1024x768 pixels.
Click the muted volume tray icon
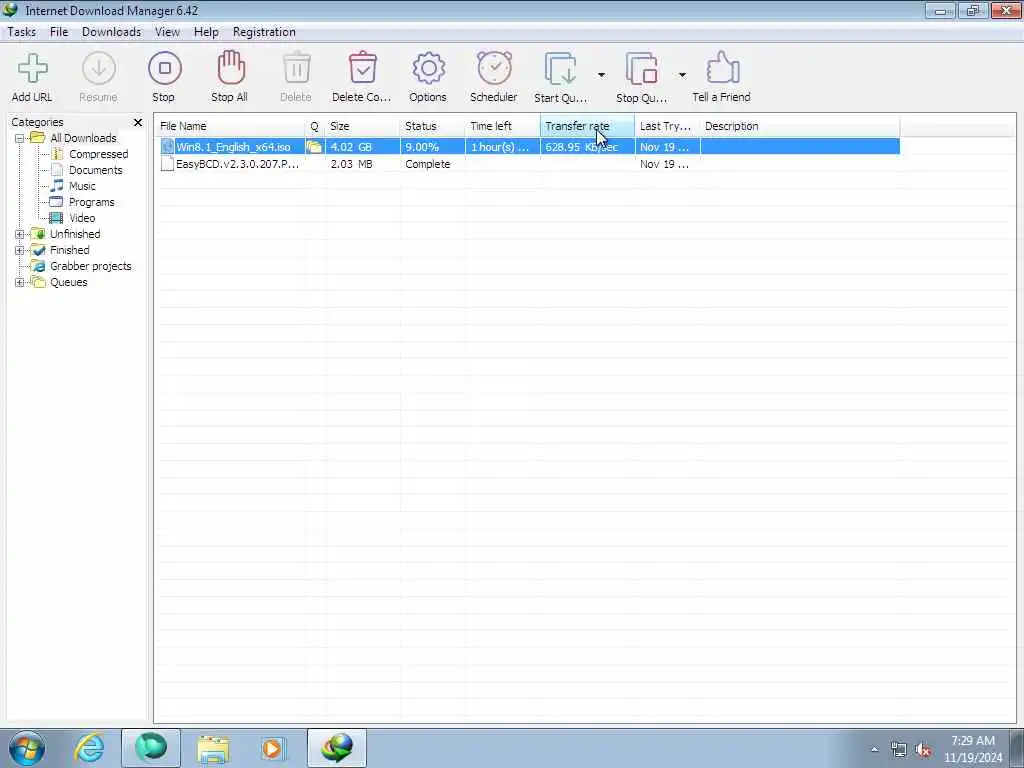pos(923,750)
